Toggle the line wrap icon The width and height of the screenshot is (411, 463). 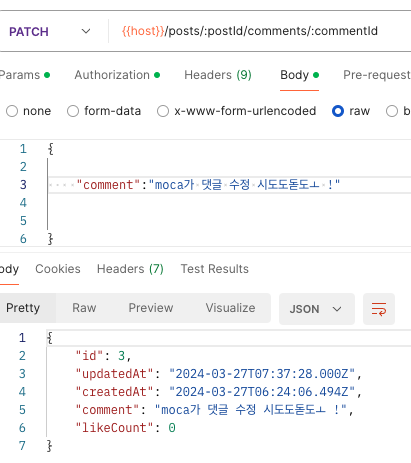click(x=379, y=309)
